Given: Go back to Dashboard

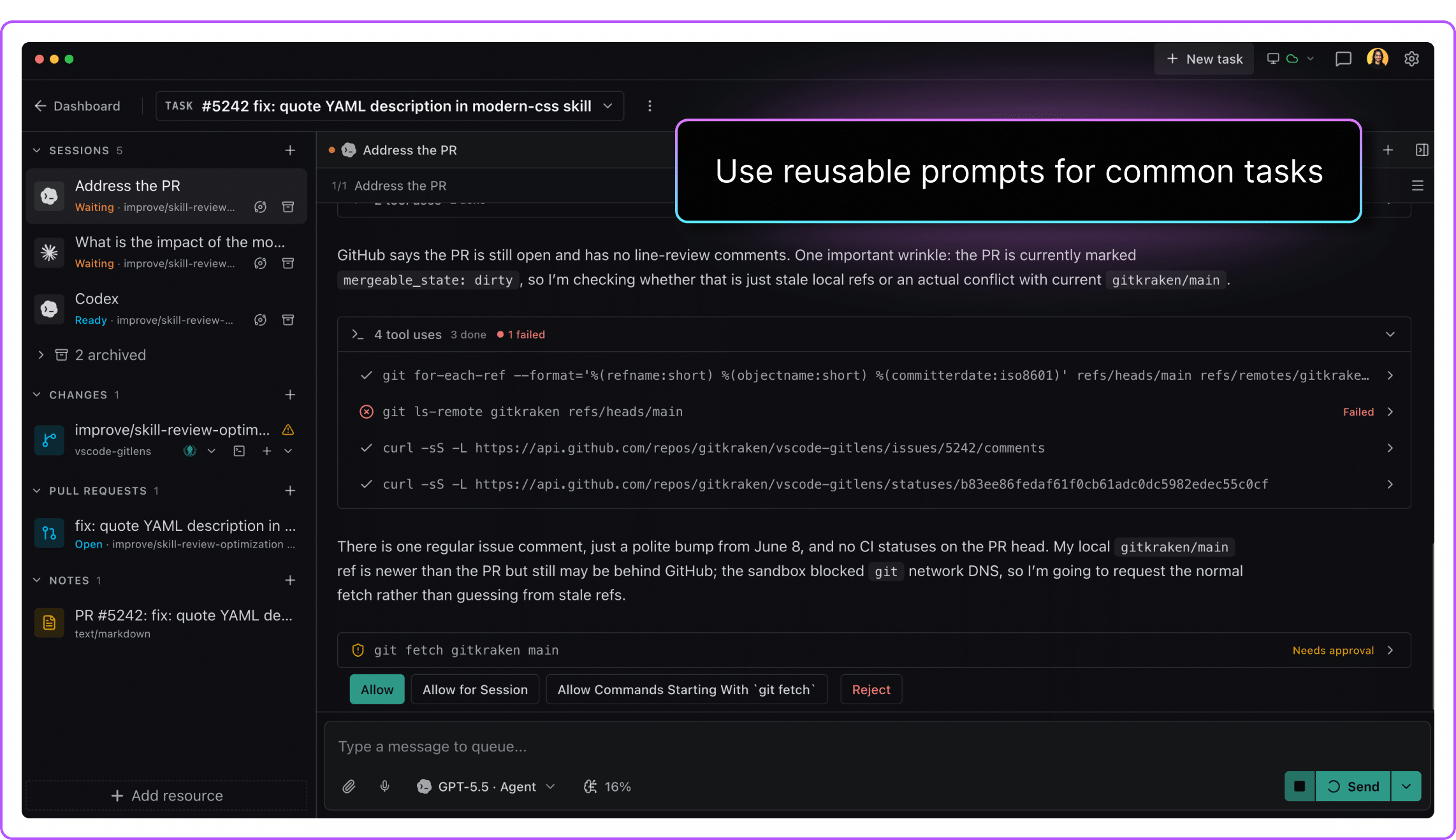Looking at the screenshot, I should (x=77, y=106).
